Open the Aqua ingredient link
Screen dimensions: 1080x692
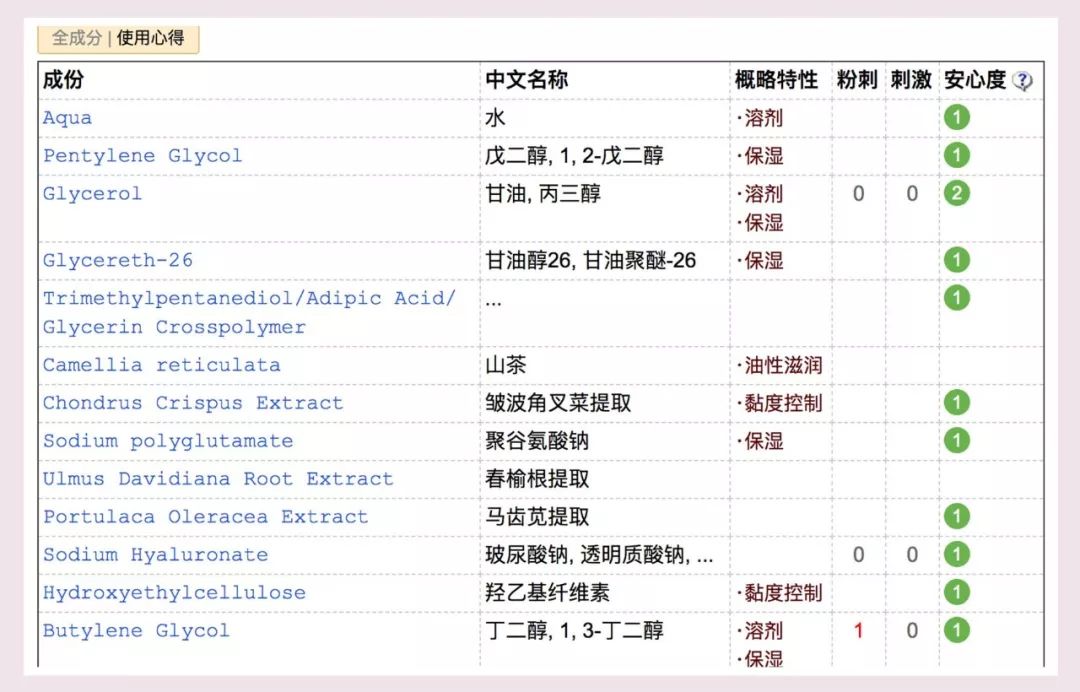coord(67,117)
